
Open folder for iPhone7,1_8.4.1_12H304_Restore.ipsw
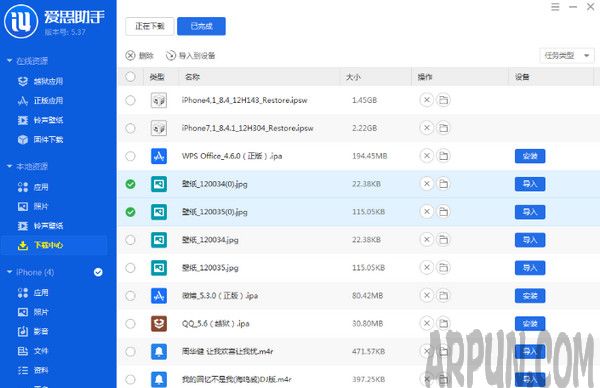pyautogui.click(x=443, y=128)
